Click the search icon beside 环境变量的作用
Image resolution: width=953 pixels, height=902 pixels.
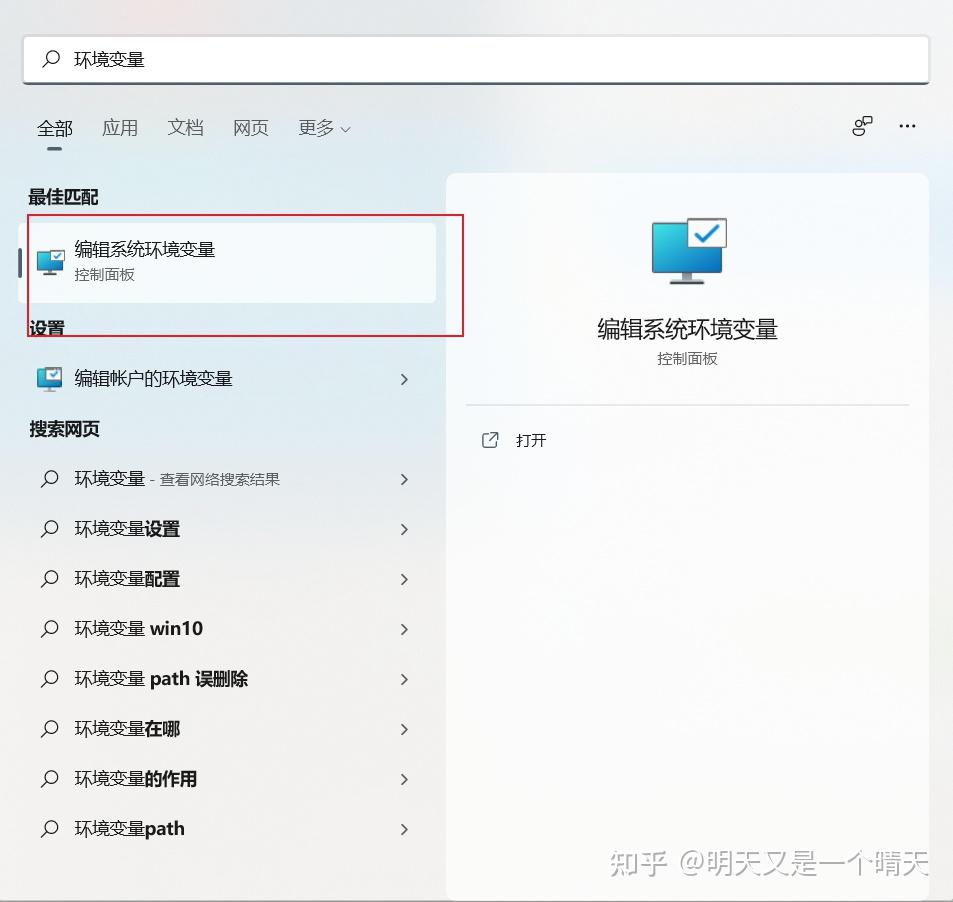click(x=50, y=778)
